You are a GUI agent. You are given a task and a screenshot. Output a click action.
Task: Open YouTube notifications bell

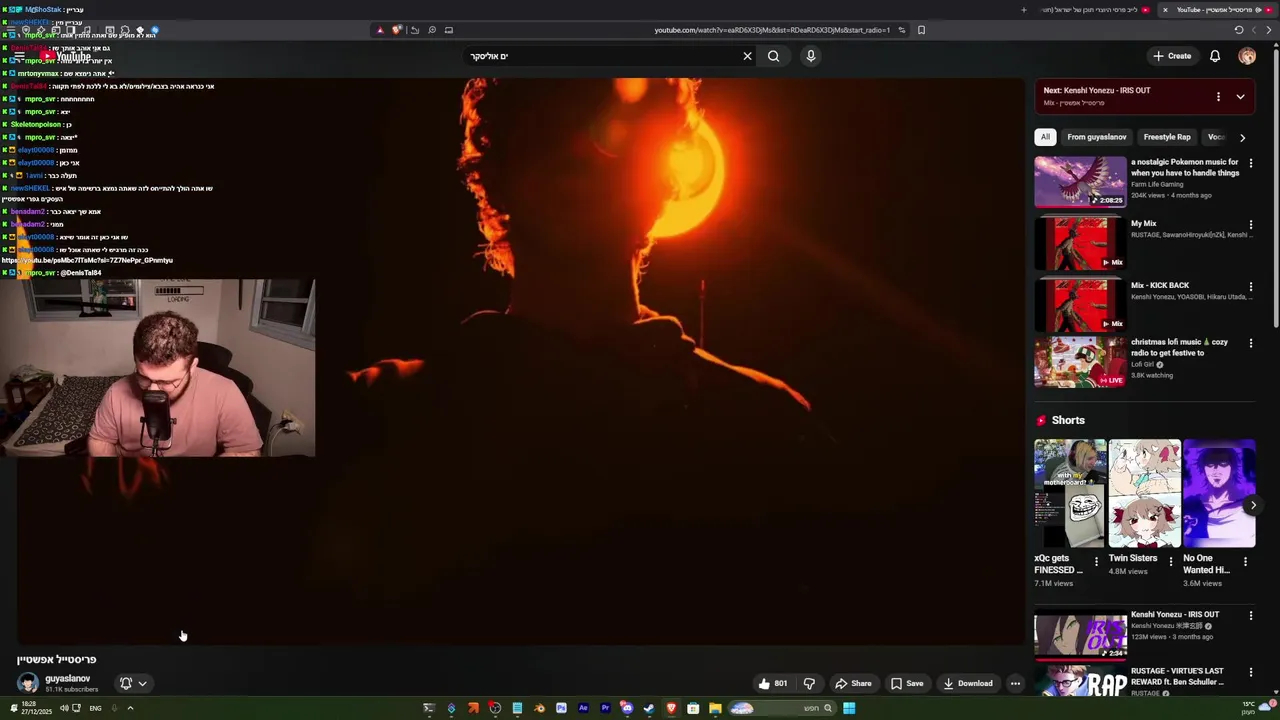coord(1215,56)
